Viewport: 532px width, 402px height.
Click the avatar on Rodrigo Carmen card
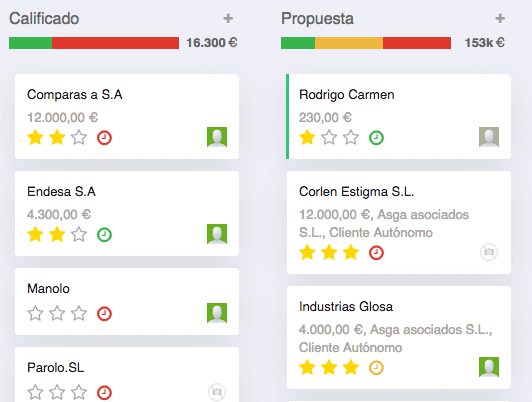489,137
